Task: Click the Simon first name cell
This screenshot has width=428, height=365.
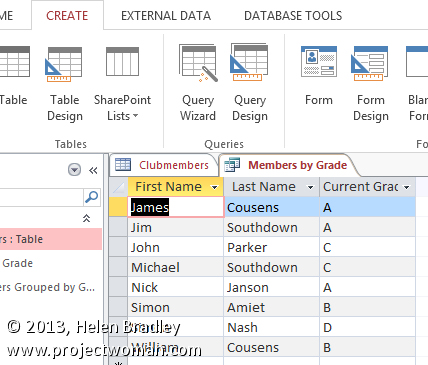Action: point(176,307)
